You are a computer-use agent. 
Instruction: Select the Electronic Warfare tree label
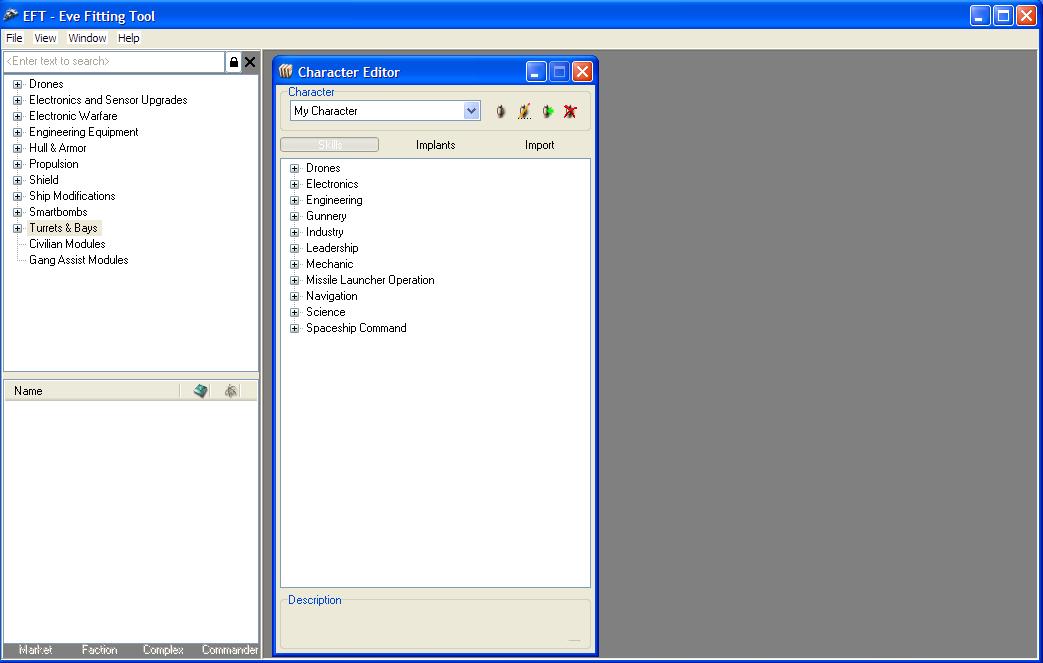tap(73, 116)
